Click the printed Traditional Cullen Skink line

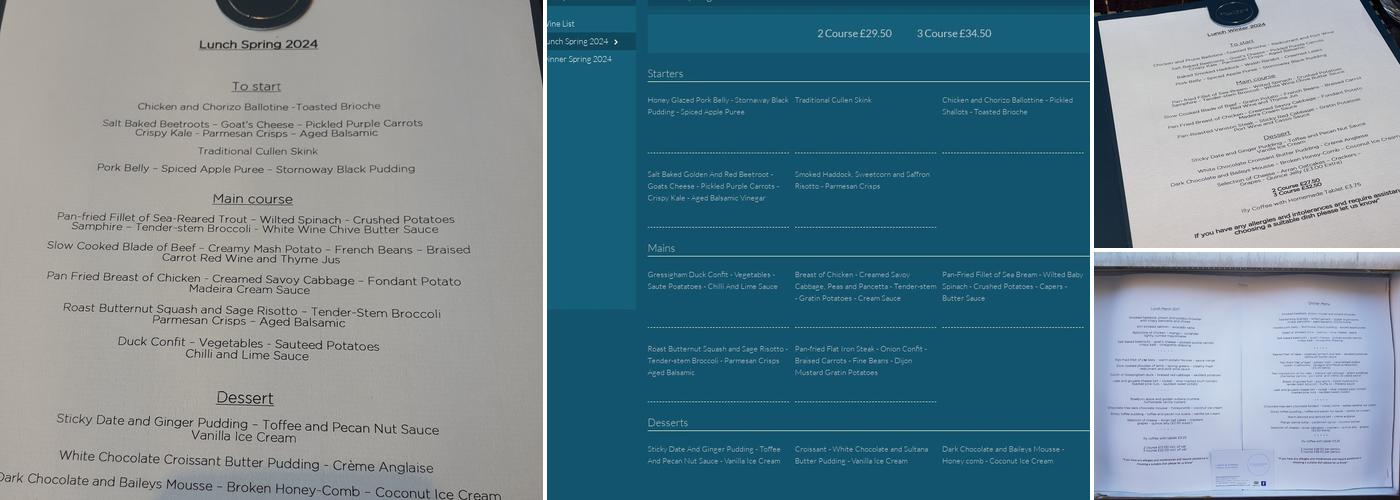(257, 151)
